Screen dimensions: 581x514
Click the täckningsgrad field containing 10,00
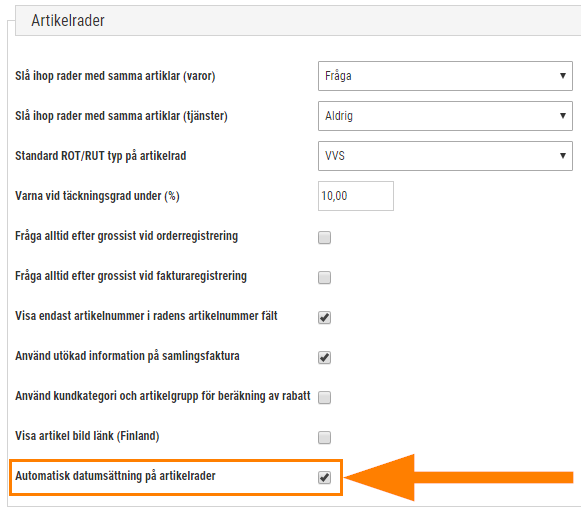tap(356, 196)
